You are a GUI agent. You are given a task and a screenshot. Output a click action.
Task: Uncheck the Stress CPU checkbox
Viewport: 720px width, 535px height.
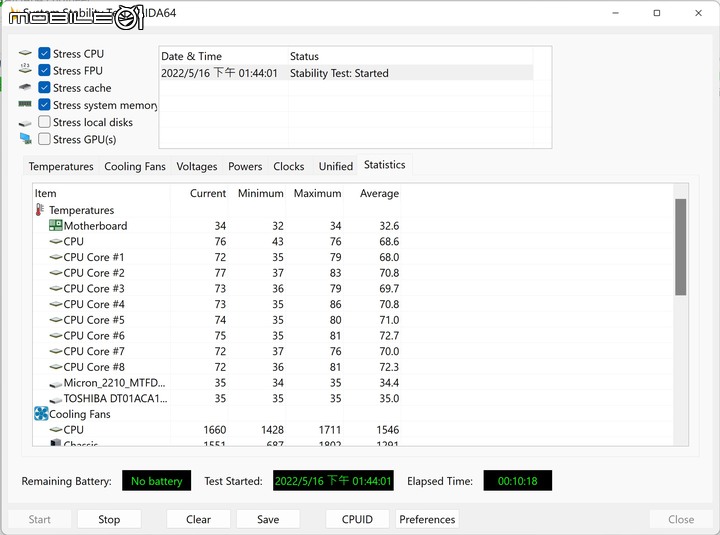coord(44,53)
